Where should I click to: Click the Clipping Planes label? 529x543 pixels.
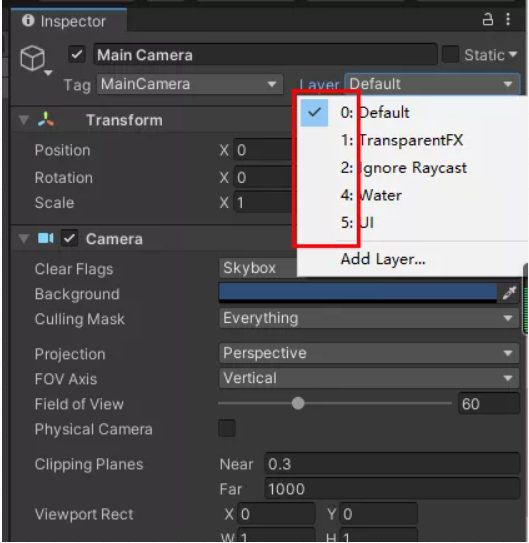coord(89,464)
